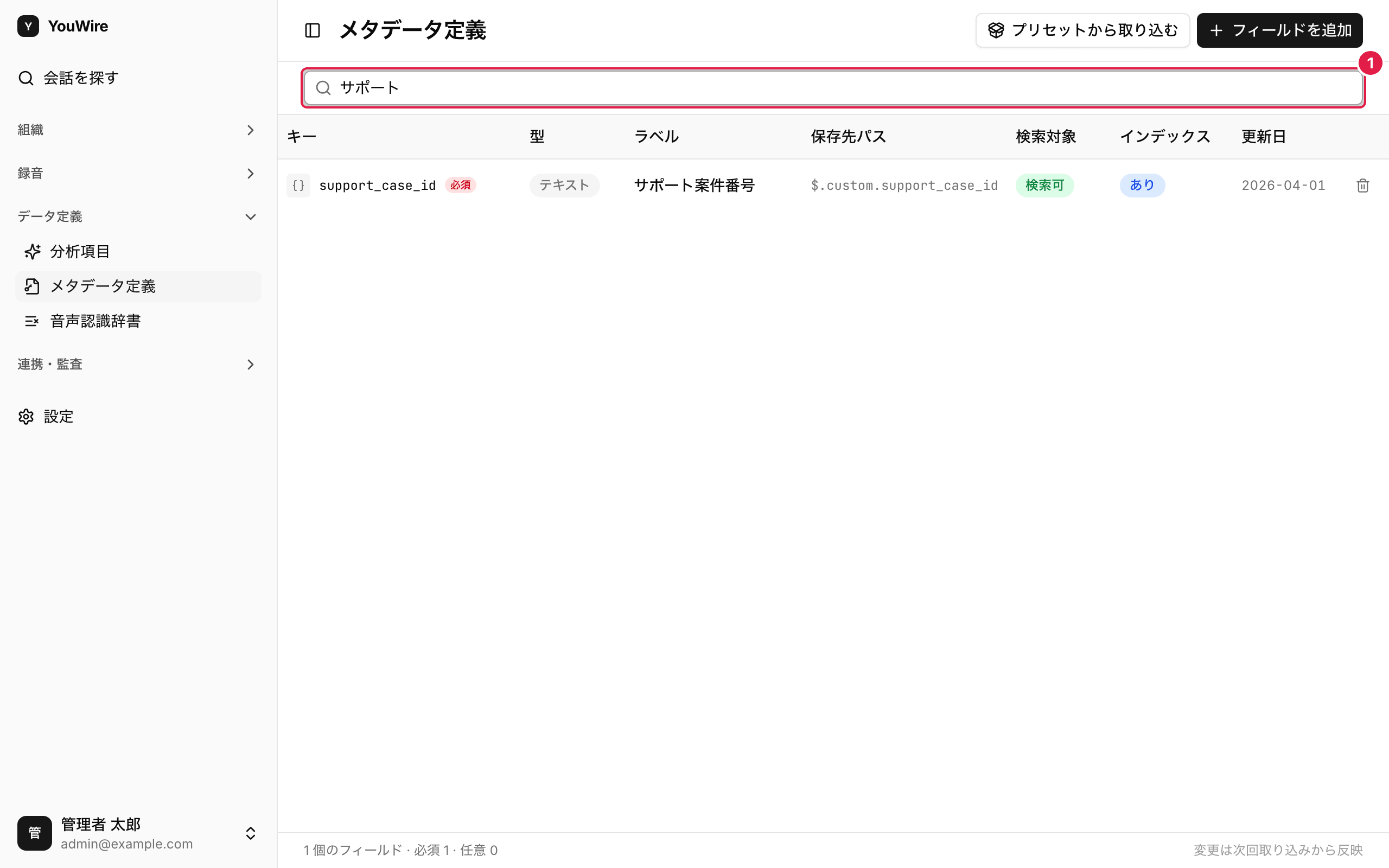This screenshot has height=868, width=1389.
Task: Click 変更は次回取り込みから反映 footer note
Action: point(1278,850)
